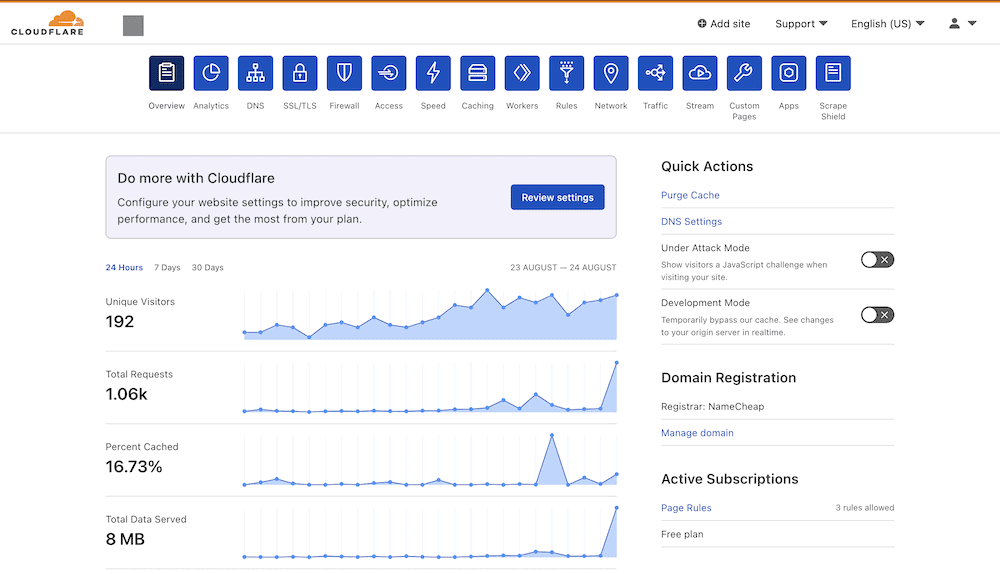The image size is (1000, 574).
Task: Open the Caching storage icon
Action: [x=478, y=73]
